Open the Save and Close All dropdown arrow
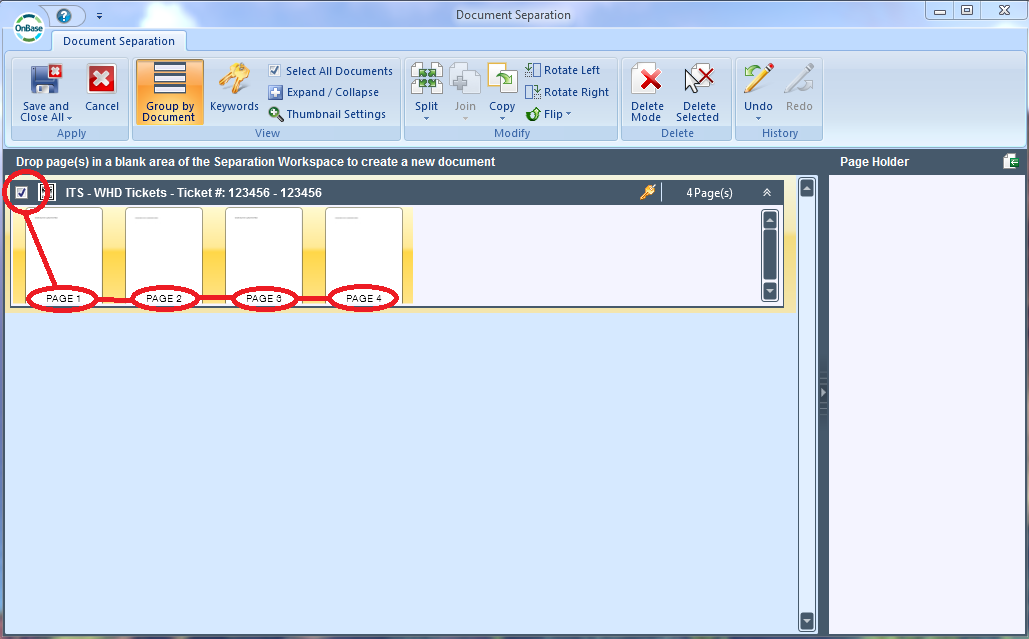This screenshot has width=1029, height=639. [70, 118]
